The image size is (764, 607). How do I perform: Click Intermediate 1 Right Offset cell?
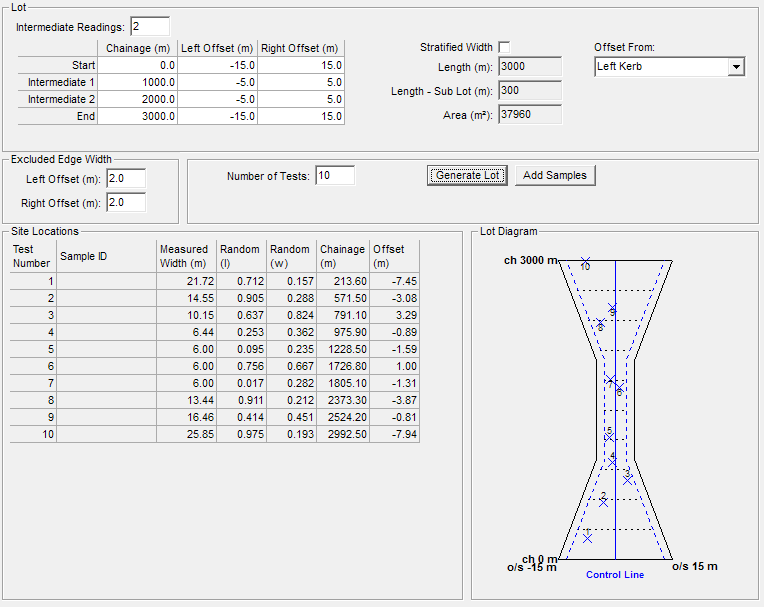tap(300, 82)
